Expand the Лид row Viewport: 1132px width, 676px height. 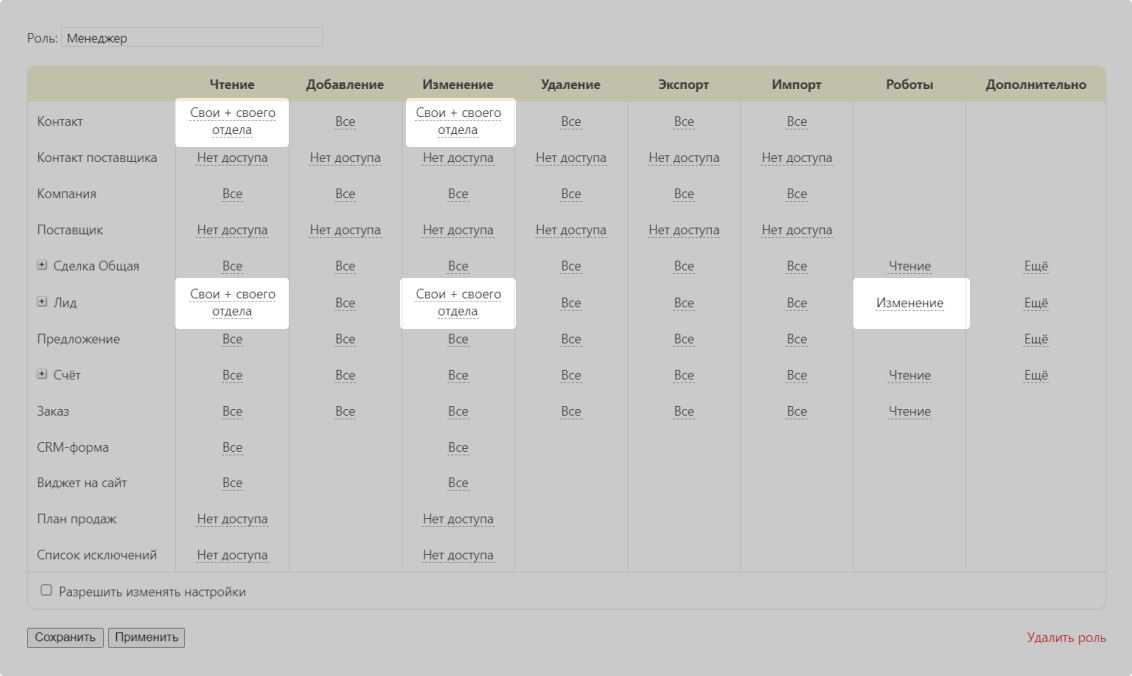tap(42, 302)
